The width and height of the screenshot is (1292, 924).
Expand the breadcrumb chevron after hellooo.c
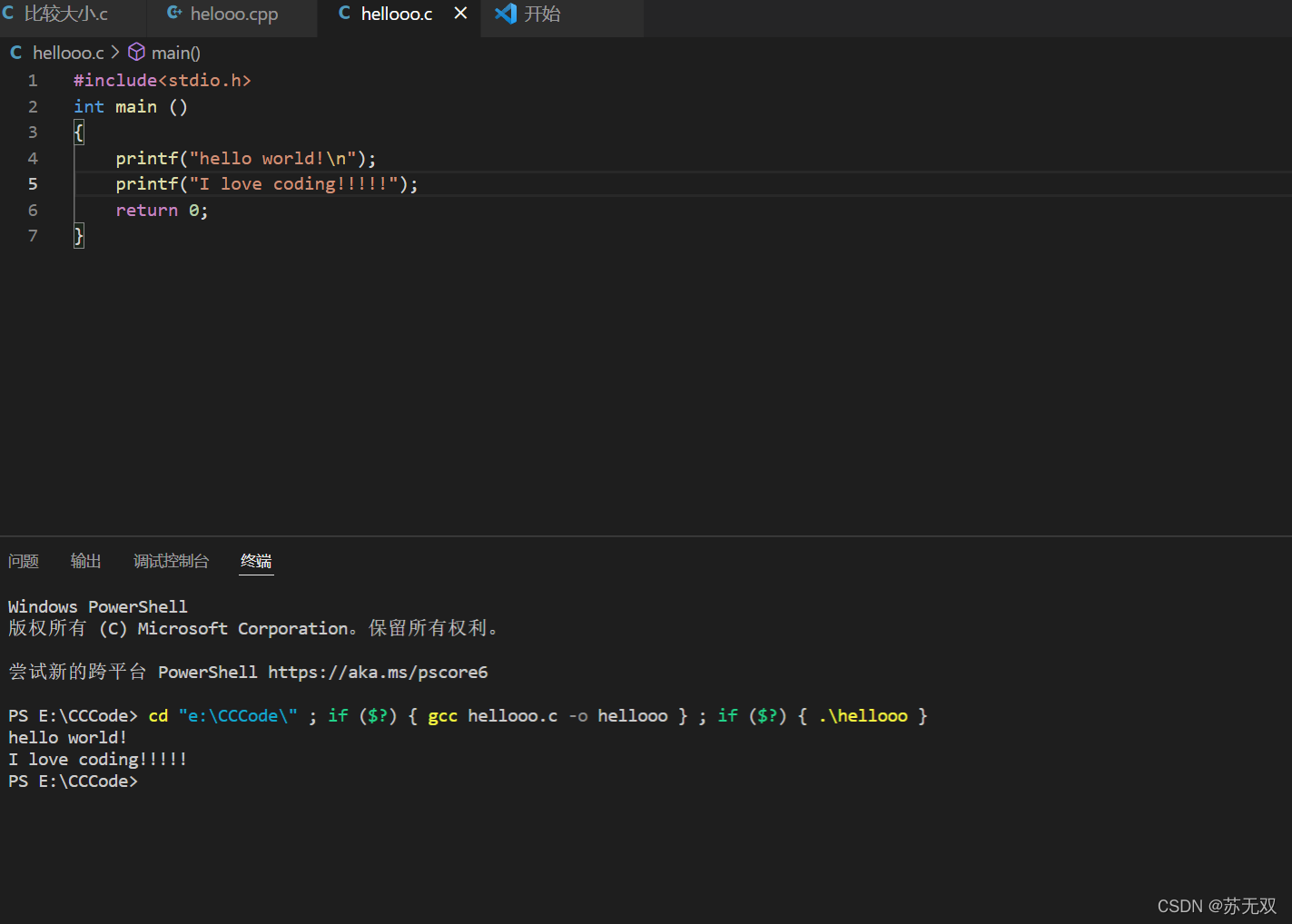point(115,53)
